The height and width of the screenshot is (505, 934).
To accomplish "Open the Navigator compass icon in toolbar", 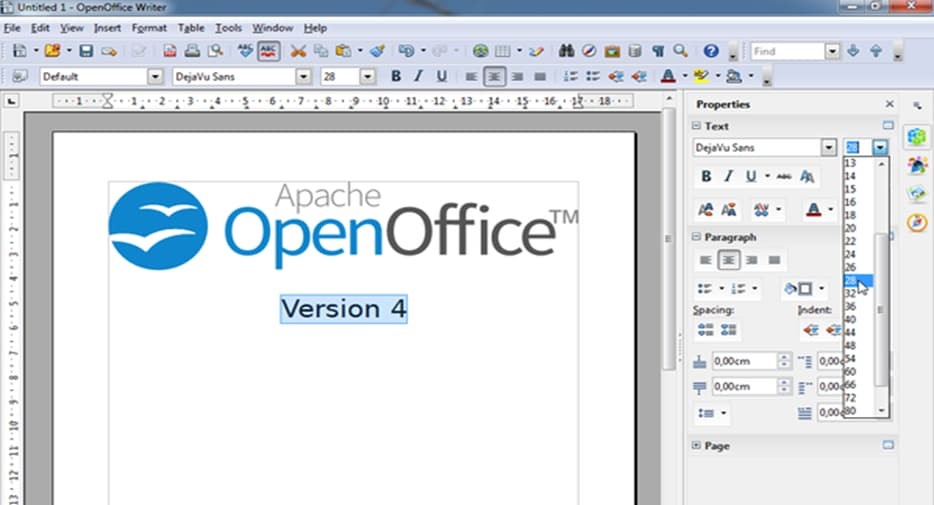I will tap(589, 51).
